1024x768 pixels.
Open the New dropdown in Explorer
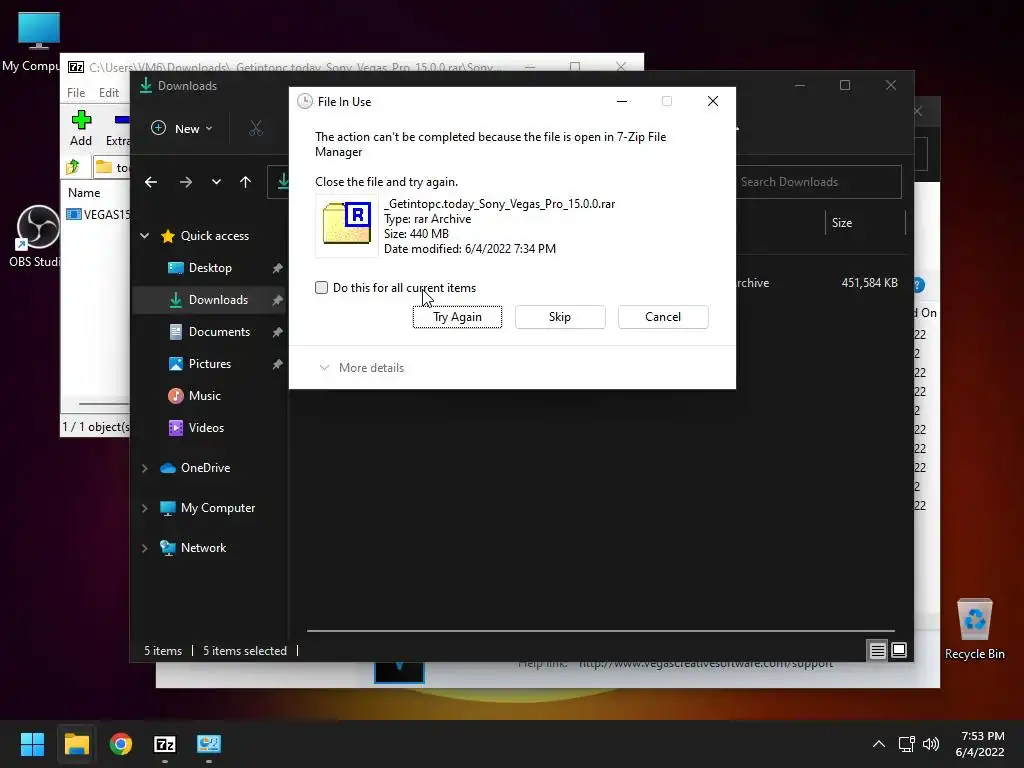click(x=182, y=129)
